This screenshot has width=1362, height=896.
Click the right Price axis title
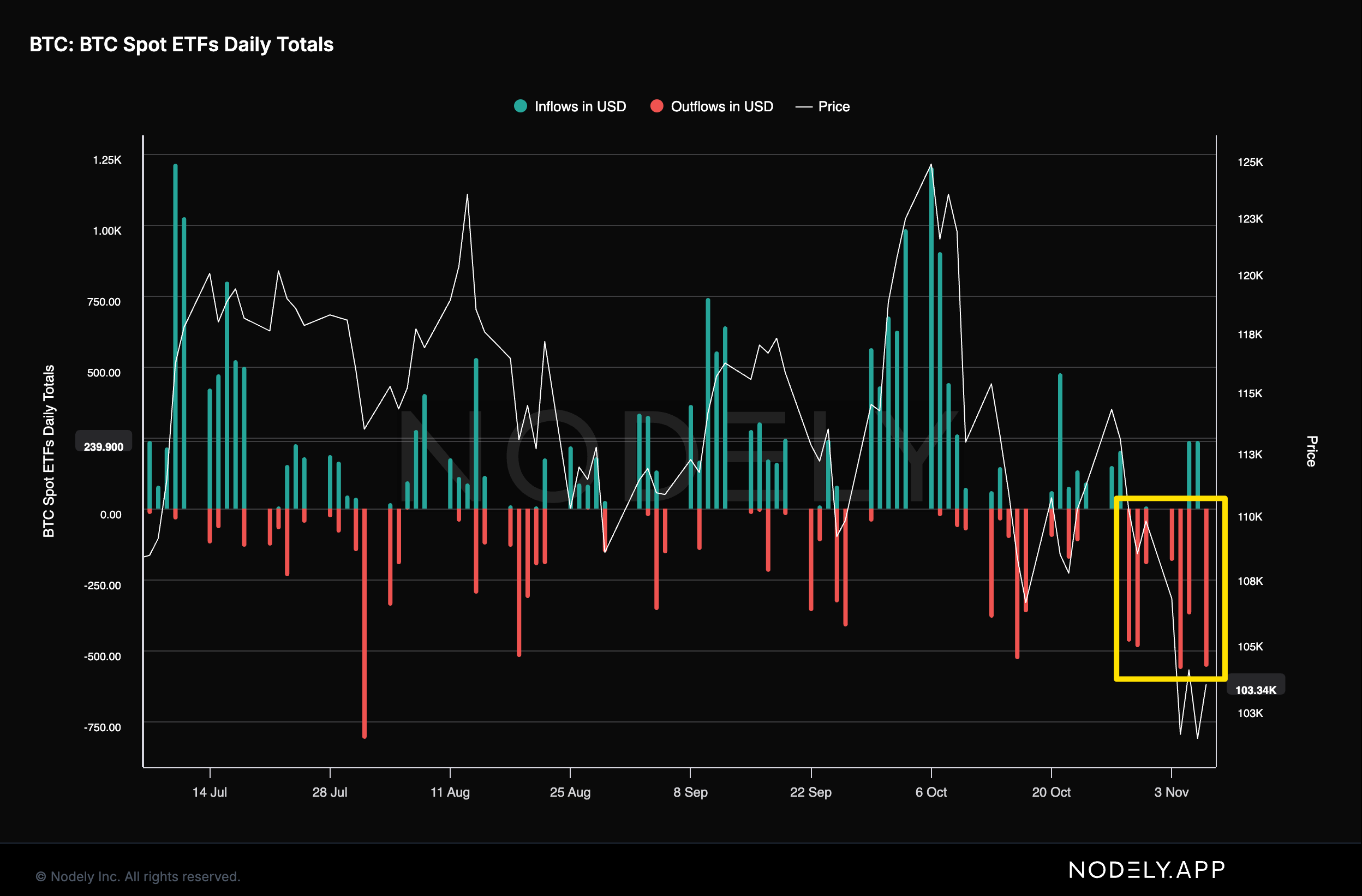(x=1311, y=451)
